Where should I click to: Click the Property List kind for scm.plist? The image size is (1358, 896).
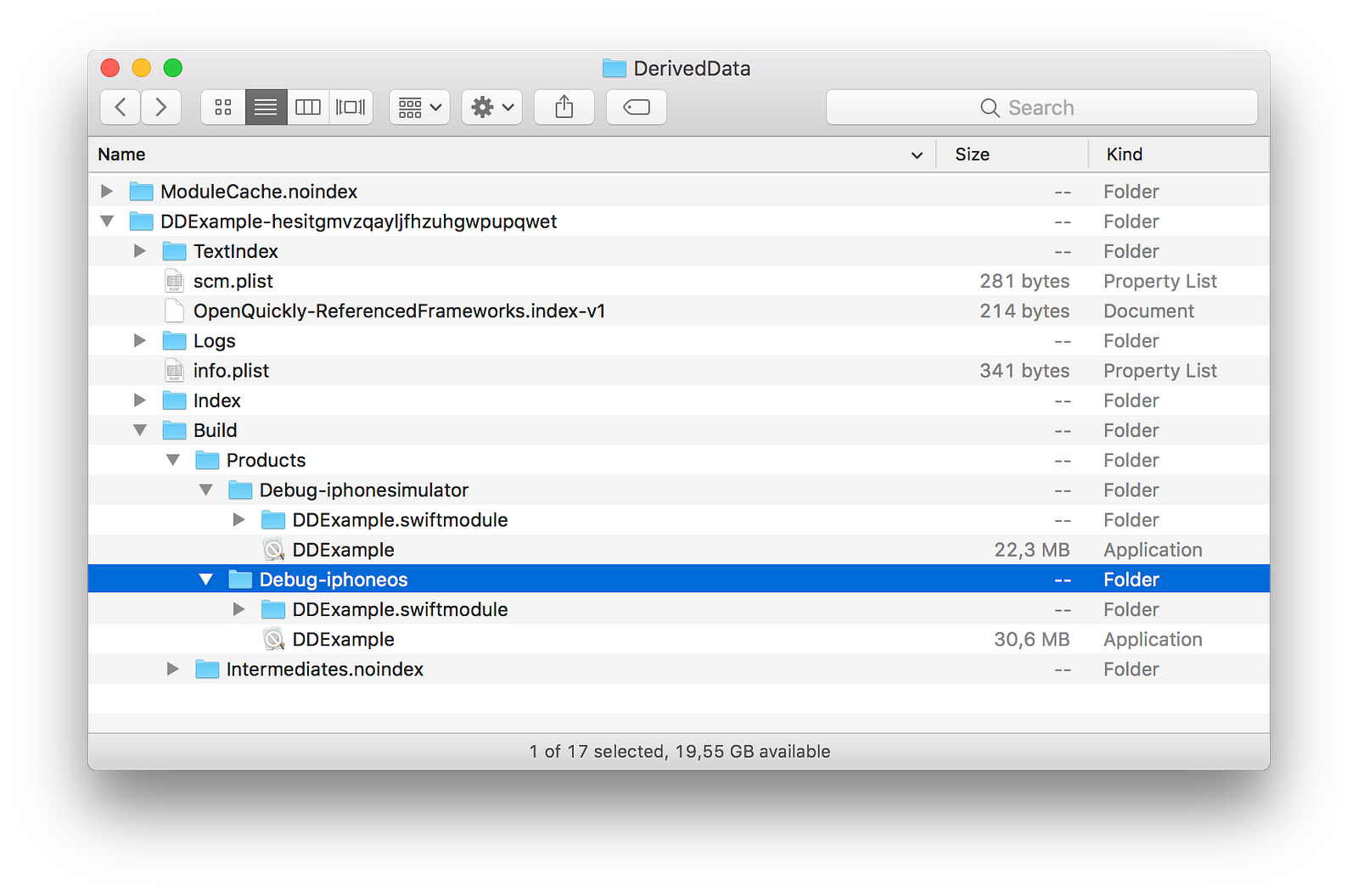pyautogui.click(x=1160, y=281)
